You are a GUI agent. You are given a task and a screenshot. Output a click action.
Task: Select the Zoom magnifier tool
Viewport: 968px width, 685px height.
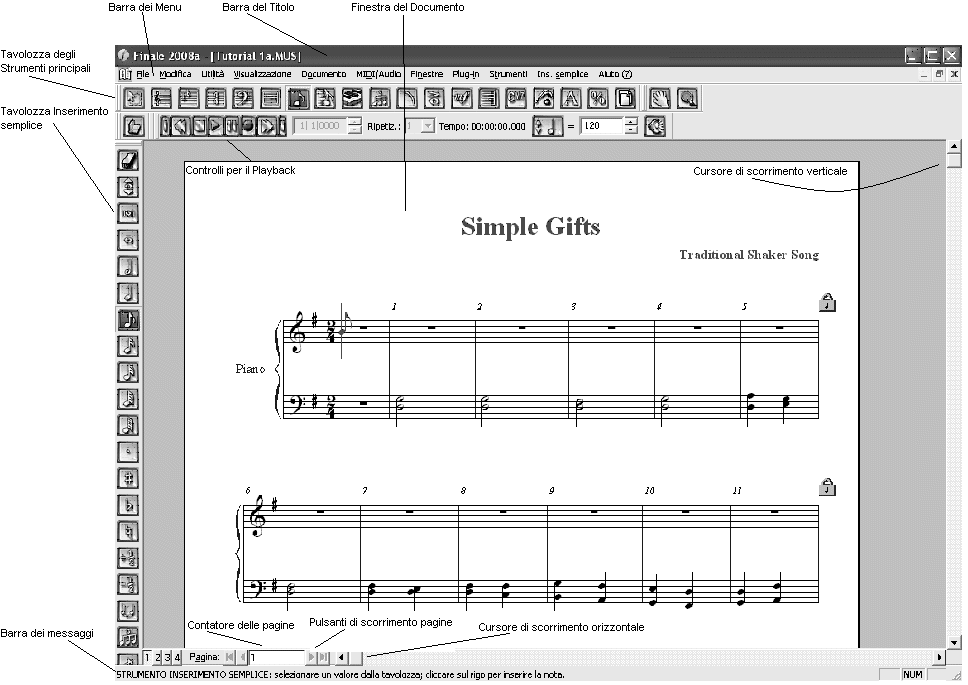coord(688,98)
